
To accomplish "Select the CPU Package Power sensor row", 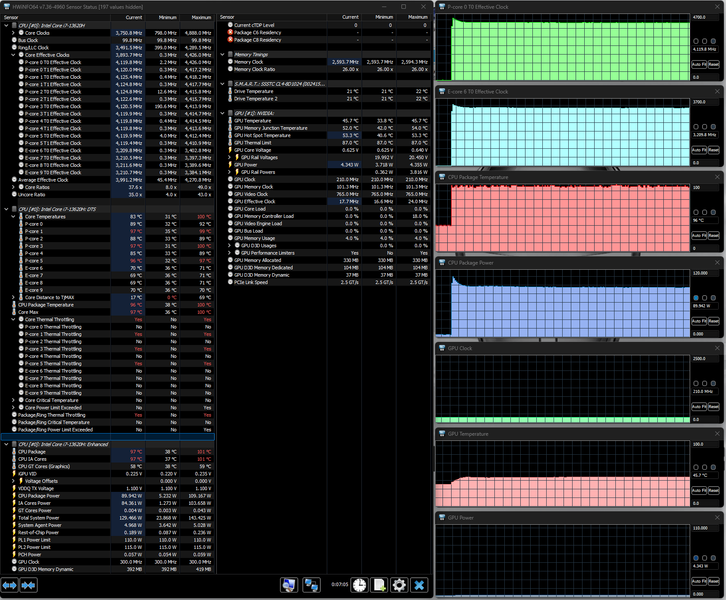I will 107,496.
